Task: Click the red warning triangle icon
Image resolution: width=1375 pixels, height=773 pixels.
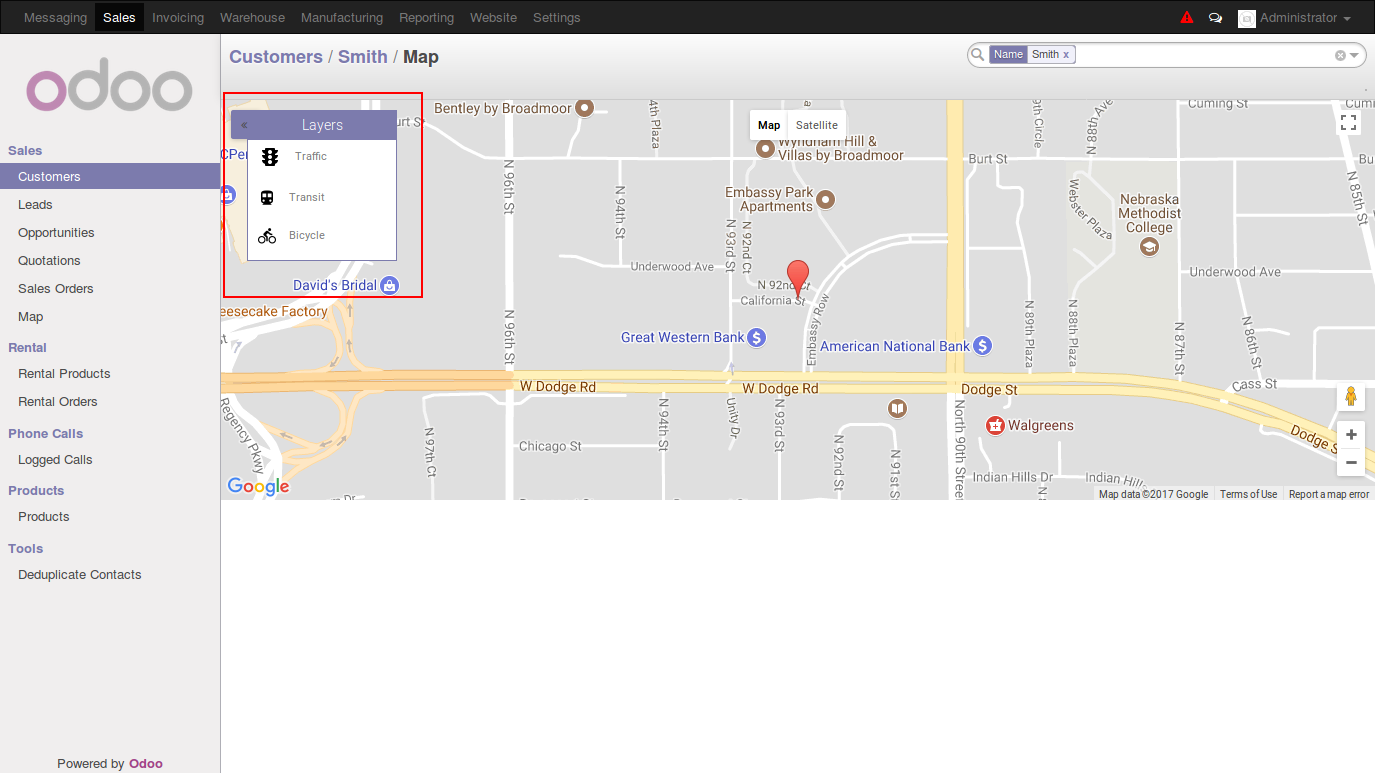Action: 1187,18
